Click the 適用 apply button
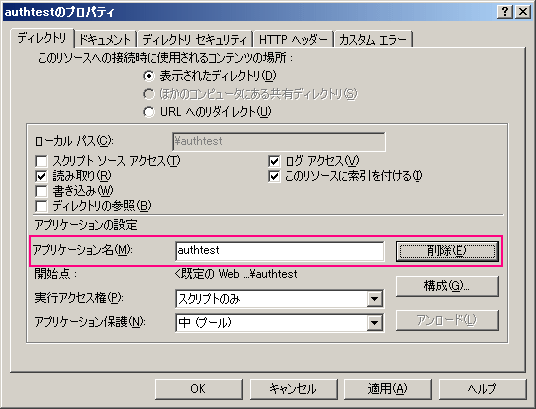 [388, 389]
